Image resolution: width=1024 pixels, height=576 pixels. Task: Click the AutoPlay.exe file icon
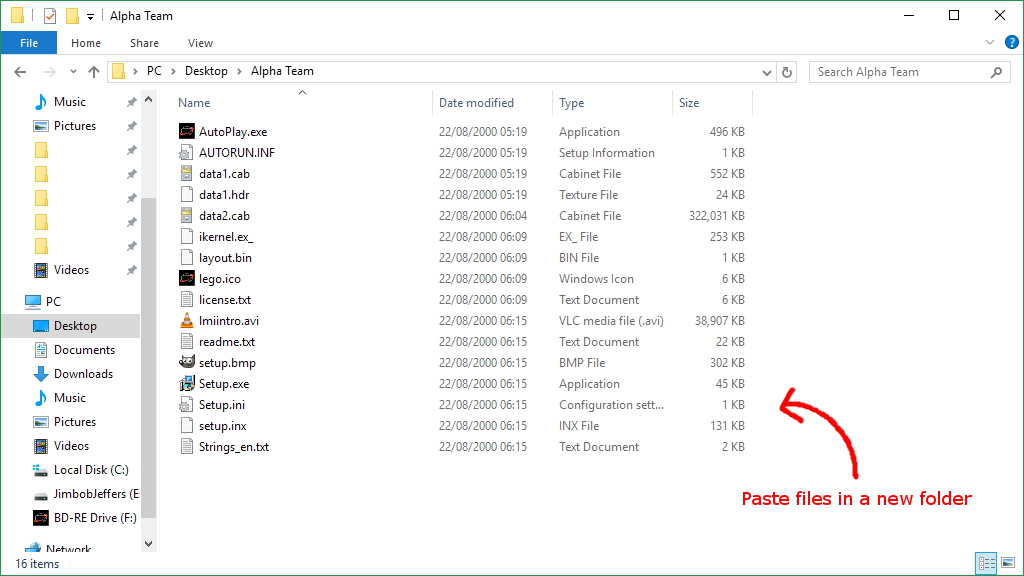187,131
